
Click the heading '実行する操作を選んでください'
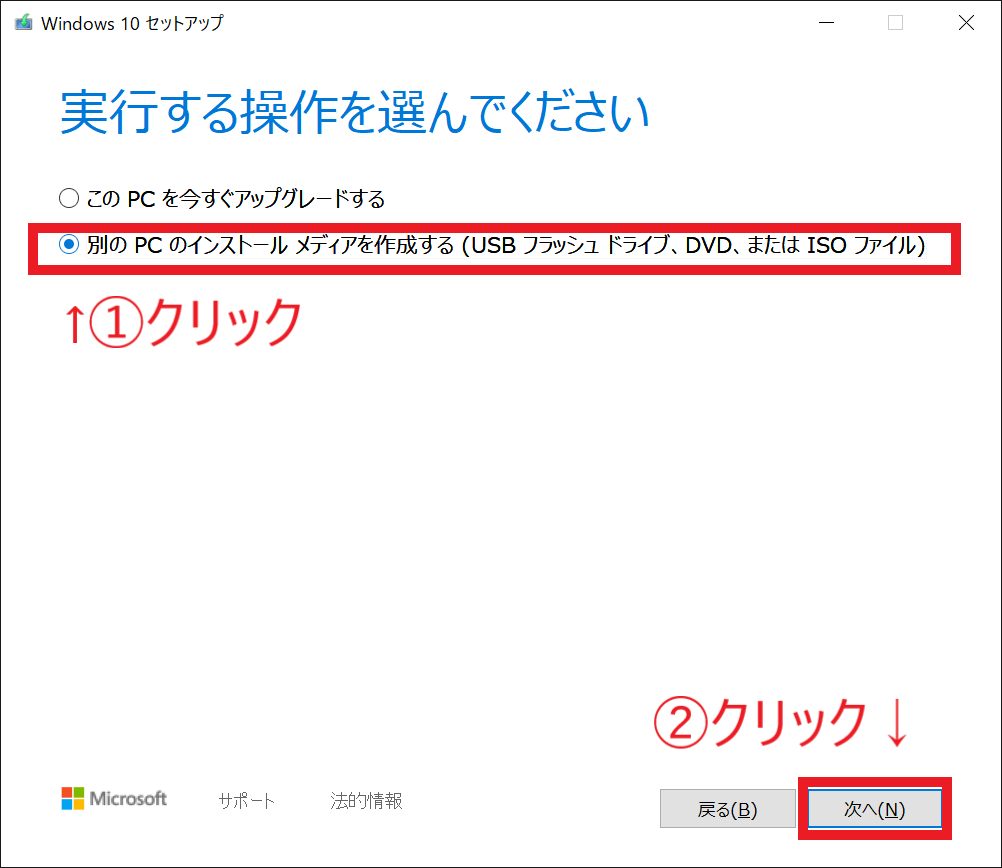[x=355, y=112]
